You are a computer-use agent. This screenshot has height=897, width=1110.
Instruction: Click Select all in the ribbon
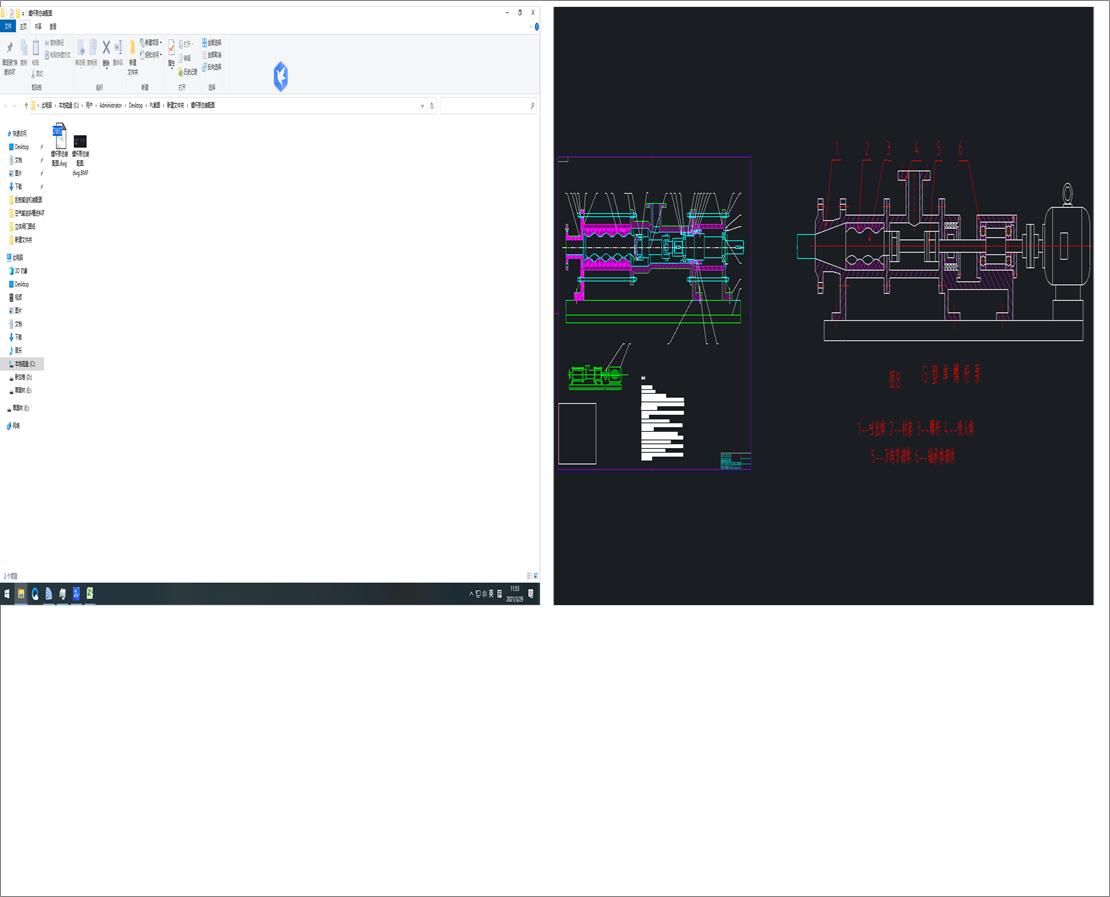[x=212, y=42]
